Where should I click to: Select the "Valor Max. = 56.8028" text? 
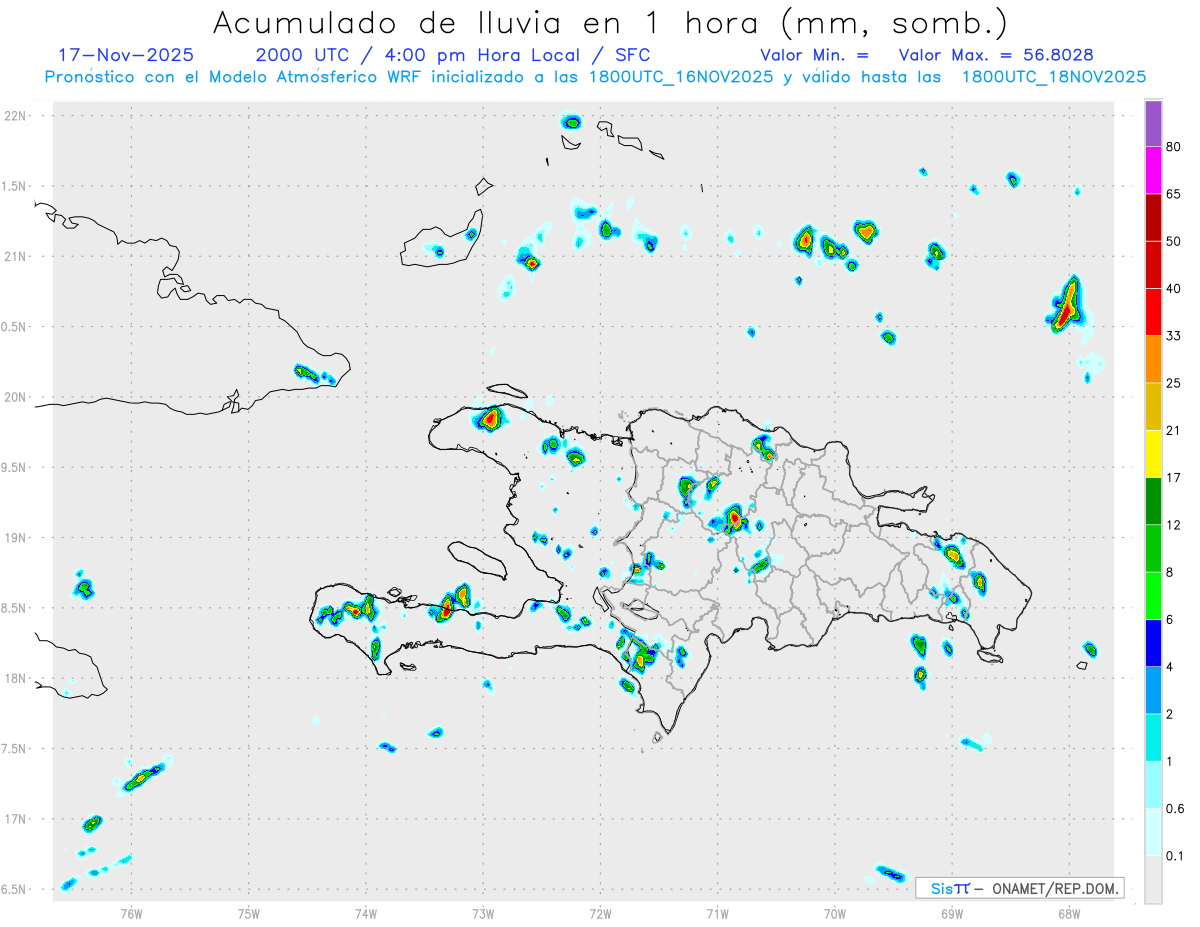point(996,55)
